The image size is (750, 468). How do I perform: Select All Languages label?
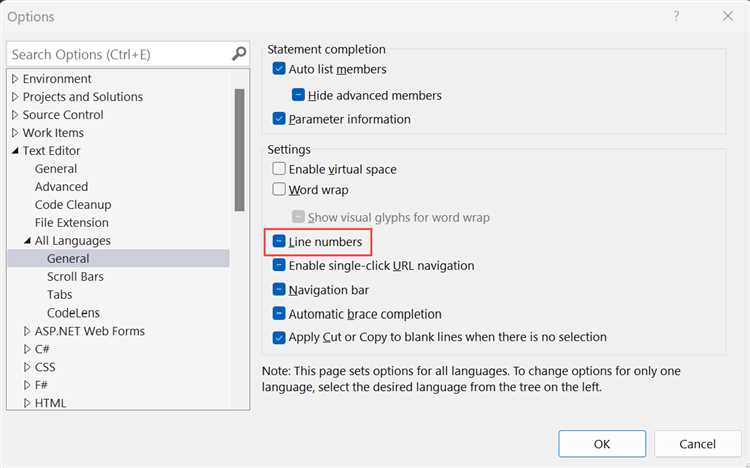[72, 241]
